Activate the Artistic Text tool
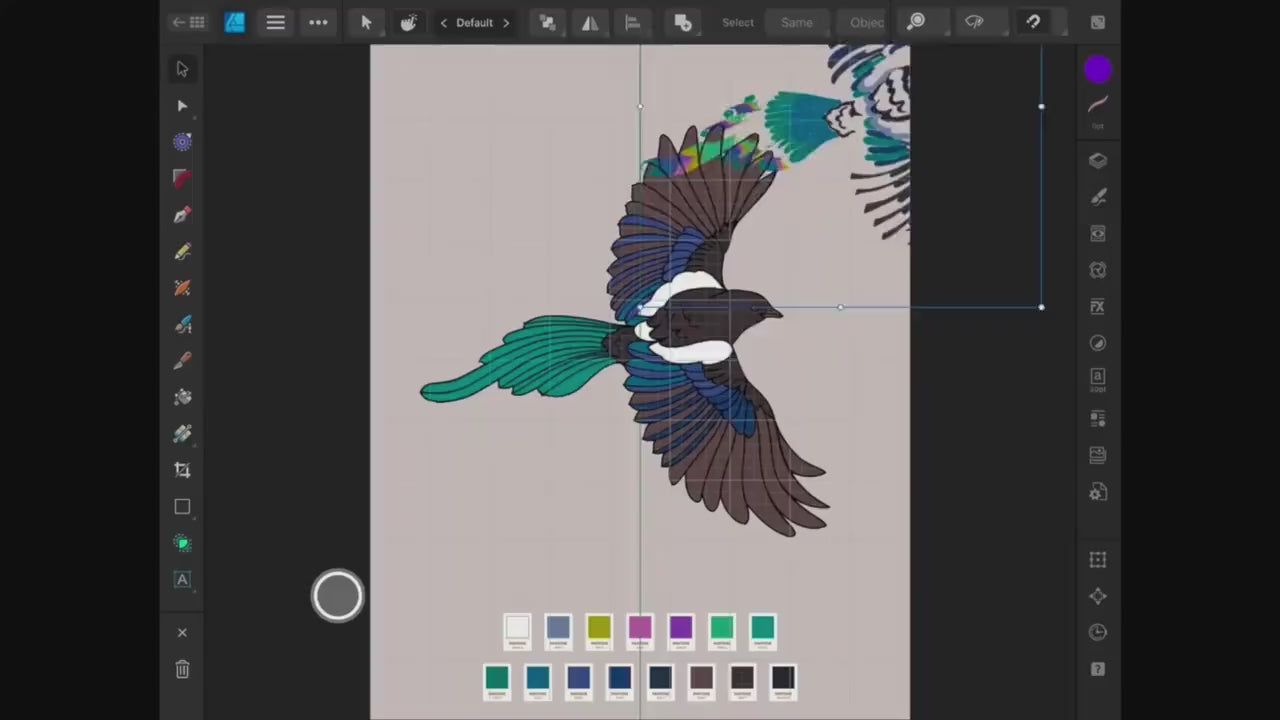 click(x=182, y=580)
